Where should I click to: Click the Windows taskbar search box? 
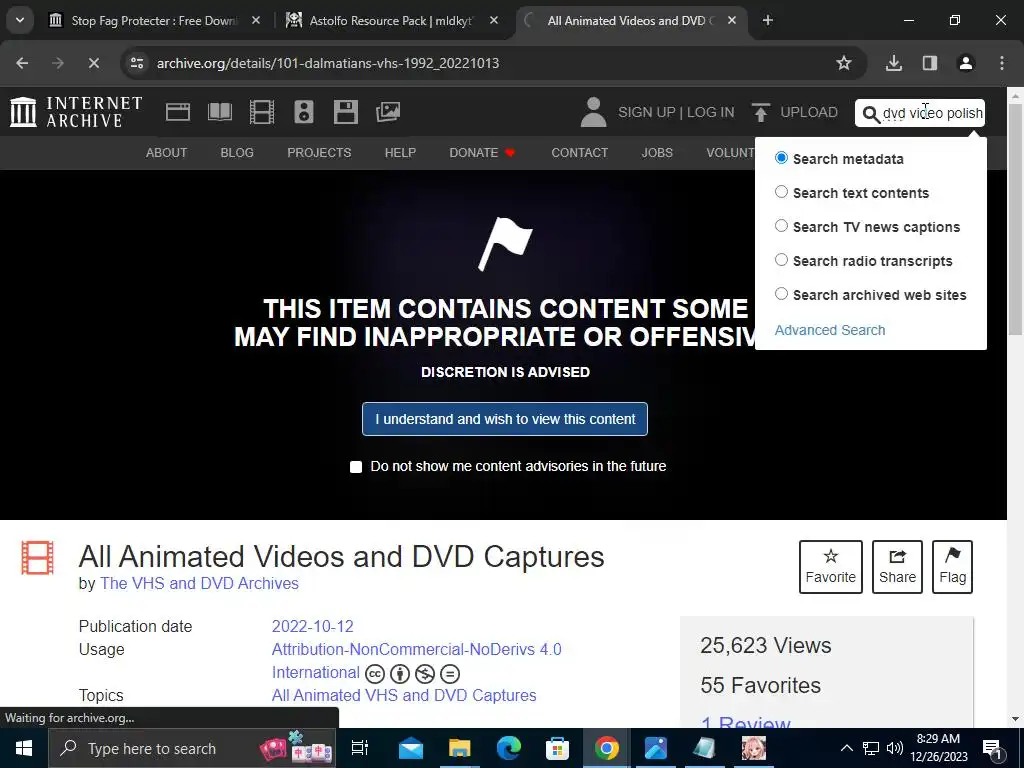(192, 748)
